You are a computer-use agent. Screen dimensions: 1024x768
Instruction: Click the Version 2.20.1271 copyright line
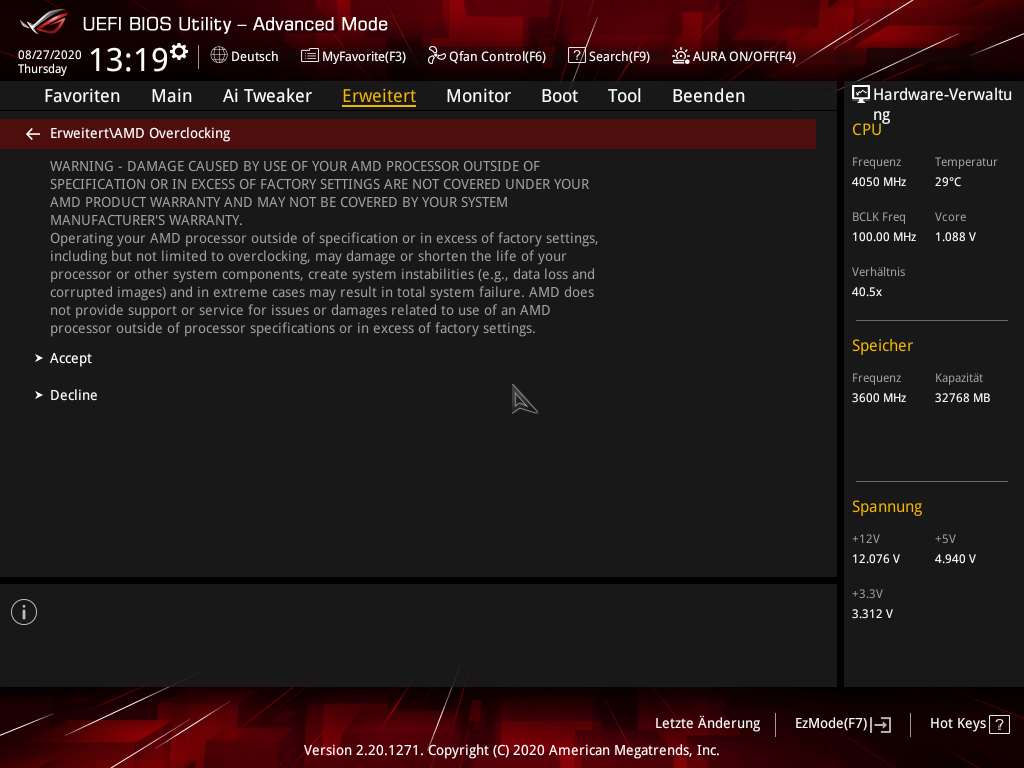(x=511, y=750)
